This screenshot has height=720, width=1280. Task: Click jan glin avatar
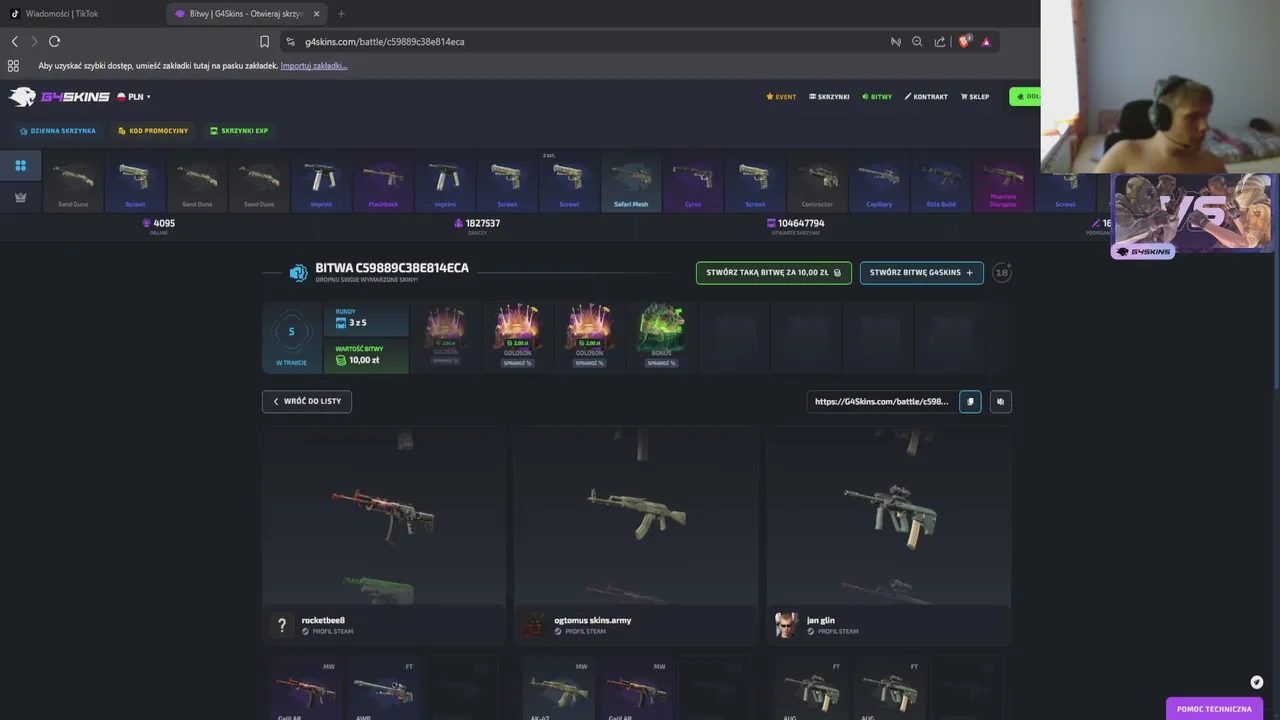click(x=787, y=625)
